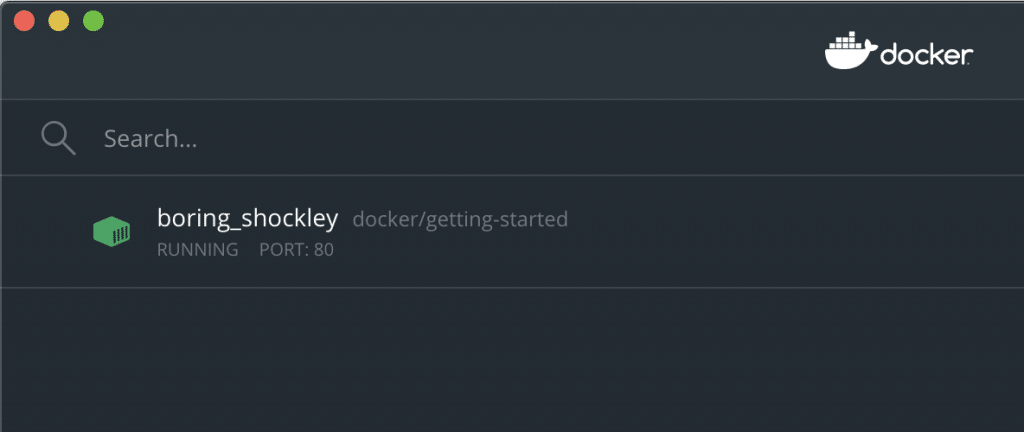The height and width of the screenshot is (432, 1024).
Task: Click blank space right of PORT: 80
Action: (600, 250)
